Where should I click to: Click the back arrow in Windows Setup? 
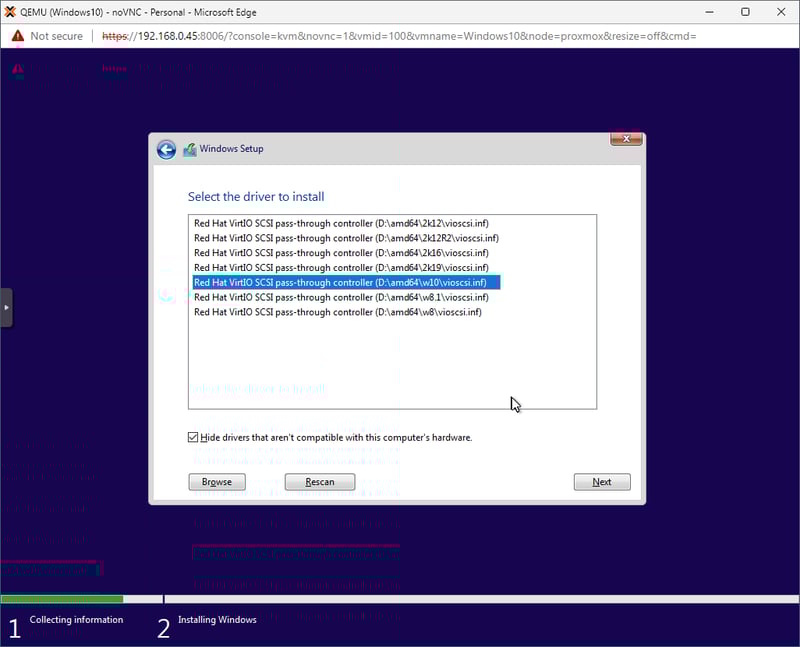[166, 150]
